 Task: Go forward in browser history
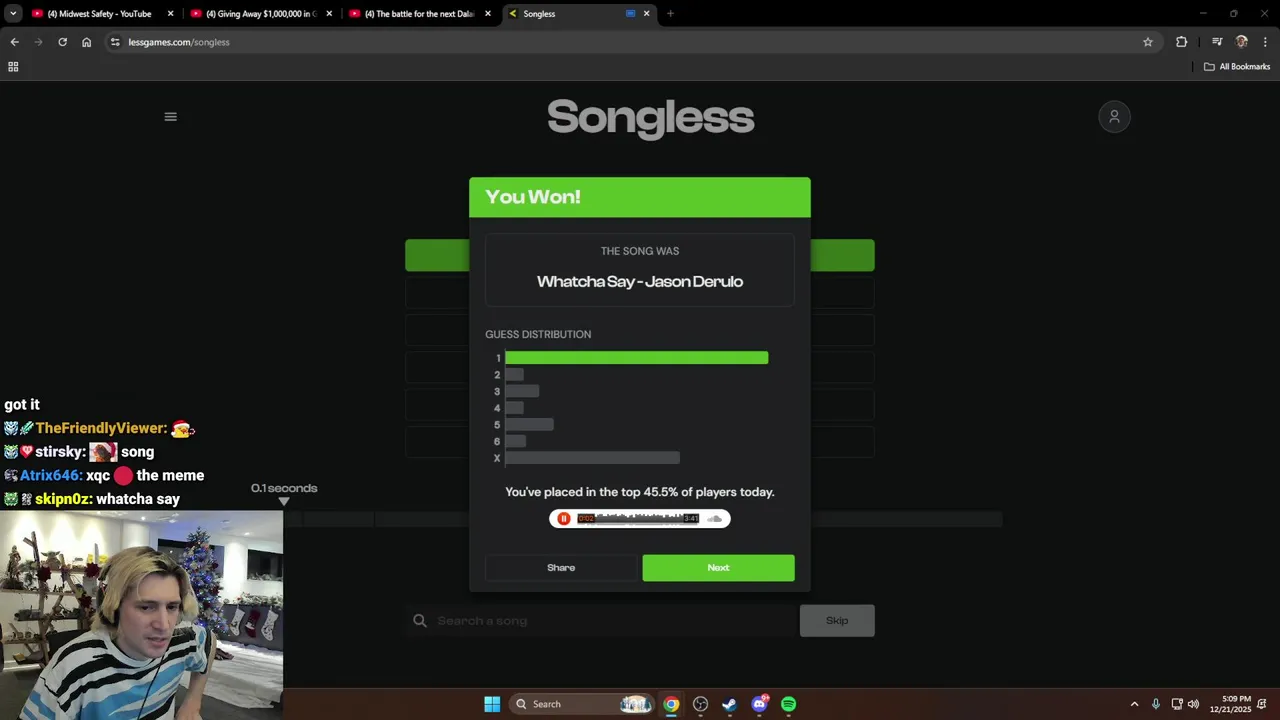[38, 42]
